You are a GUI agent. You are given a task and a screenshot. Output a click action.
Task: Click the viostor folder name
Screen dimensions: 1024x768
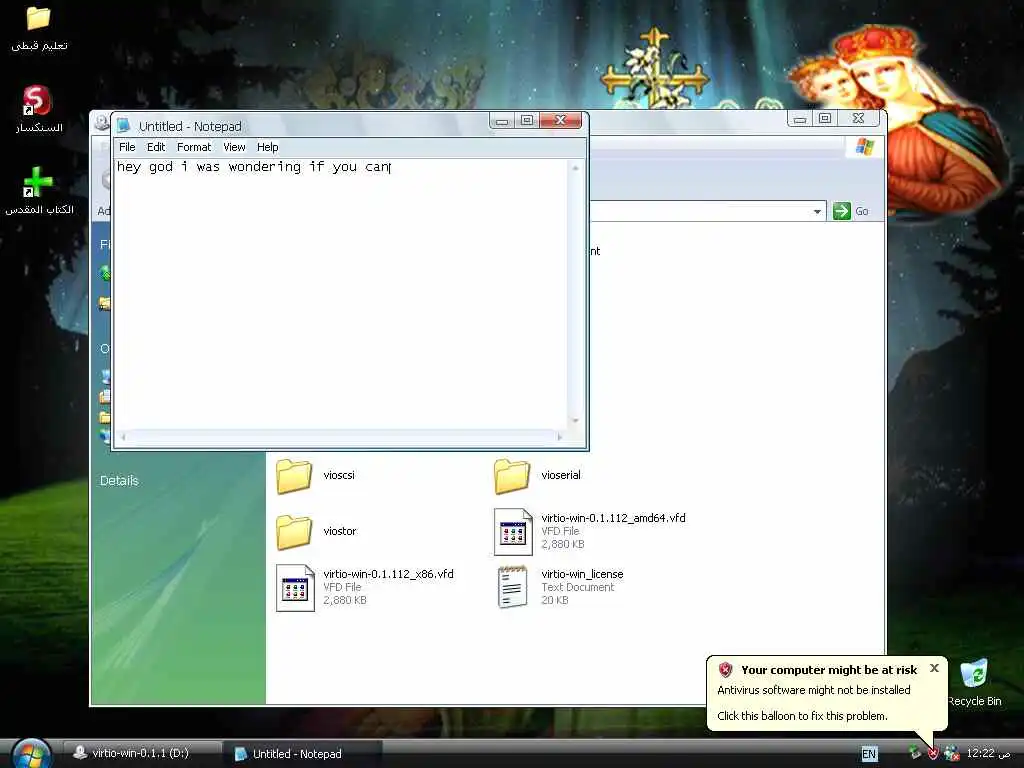340,531
